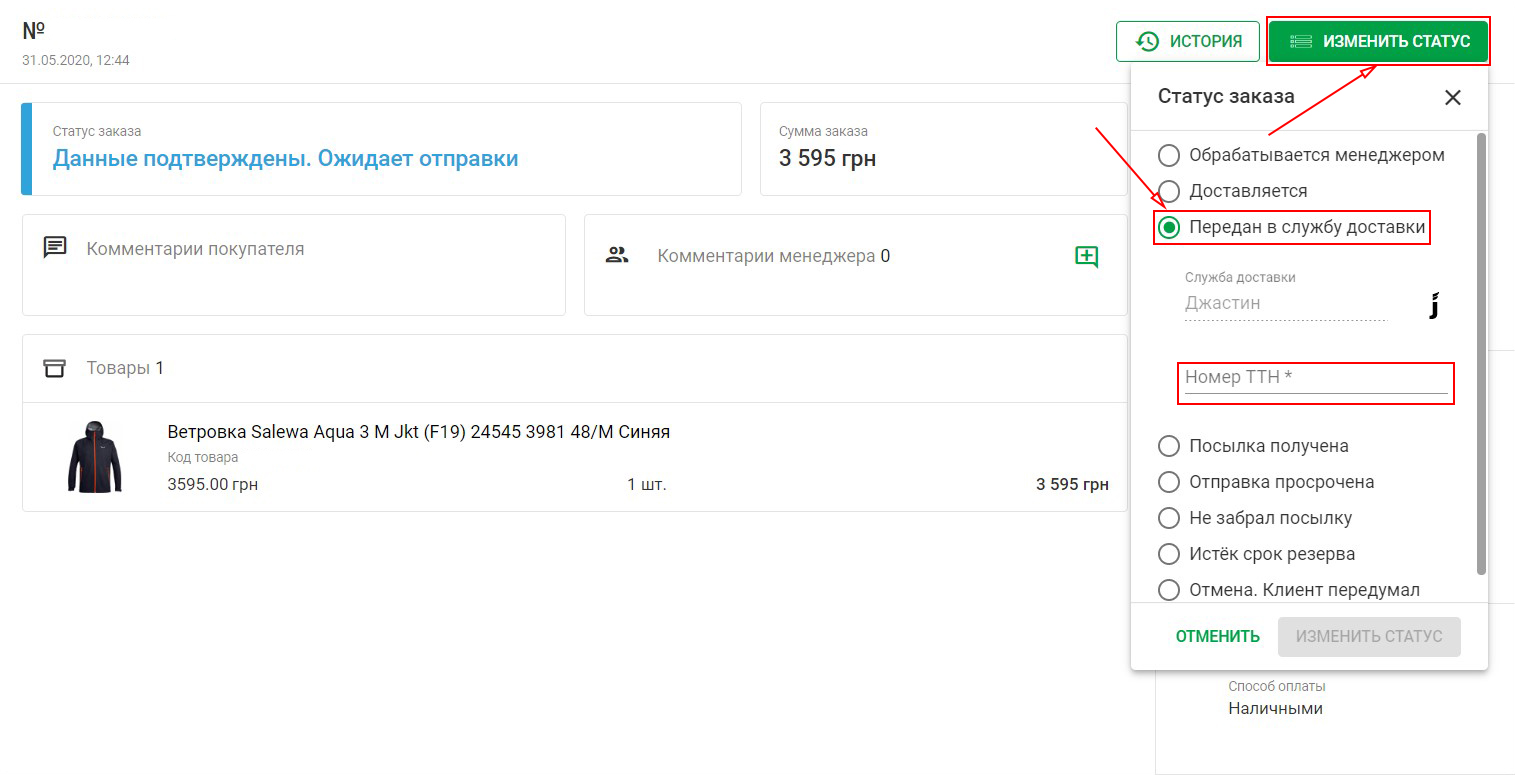
Task: Click the Код товара label
Action: [203, 458]
